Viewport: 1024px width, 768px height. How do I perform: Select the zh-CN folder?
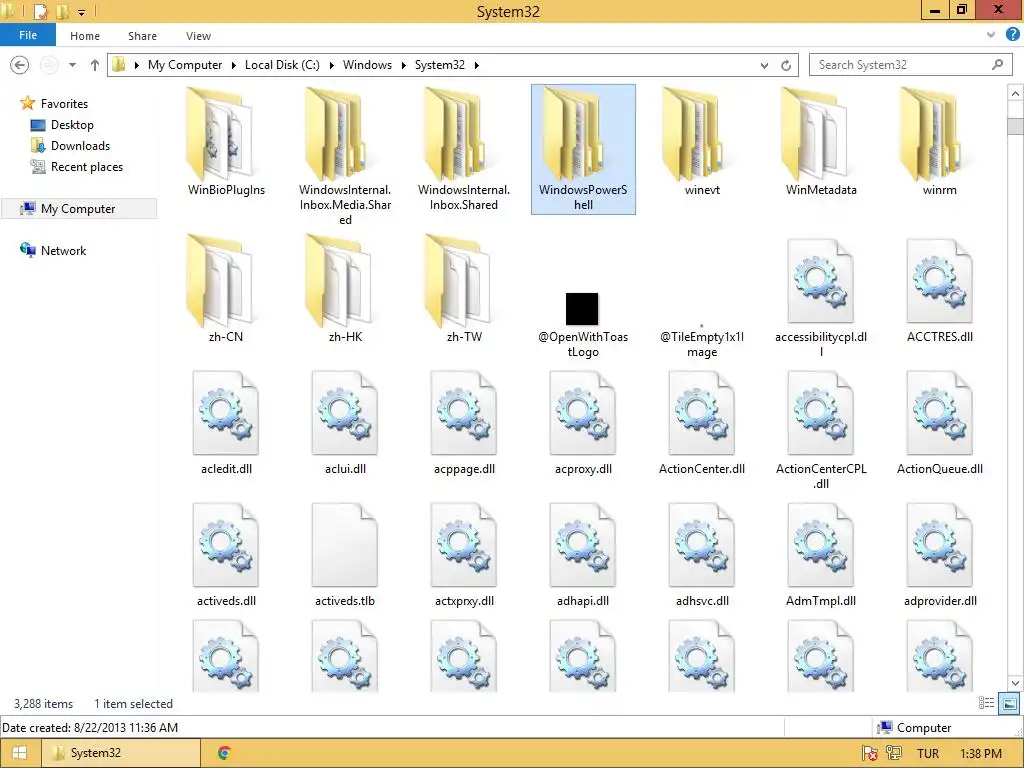pyautogui.click(x=225, y=289)
